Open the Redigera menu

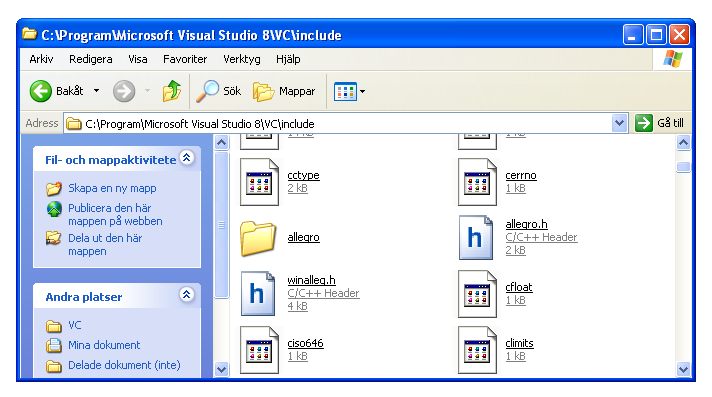click(x=90, y=59)
